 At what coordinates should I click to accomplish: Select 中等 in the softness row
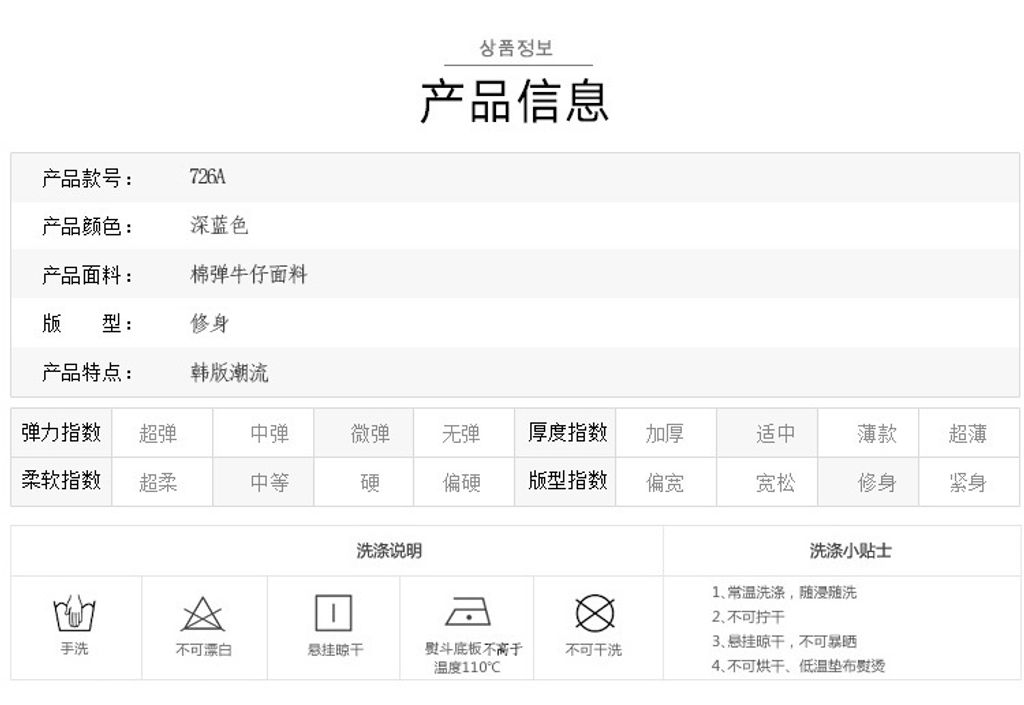tap(269, 483)
